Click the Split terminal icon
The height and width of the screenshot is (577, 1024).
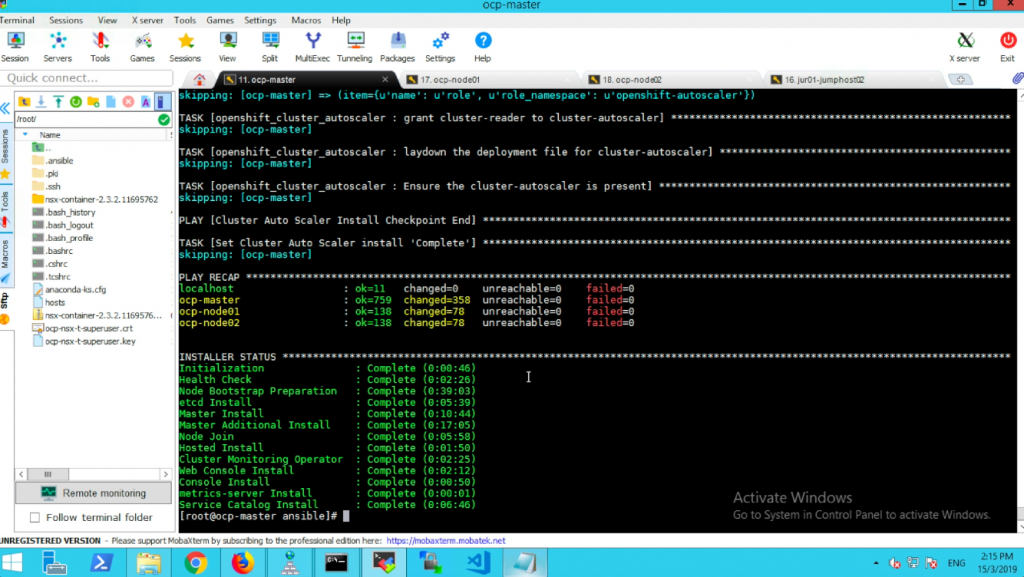coord(270,47)
